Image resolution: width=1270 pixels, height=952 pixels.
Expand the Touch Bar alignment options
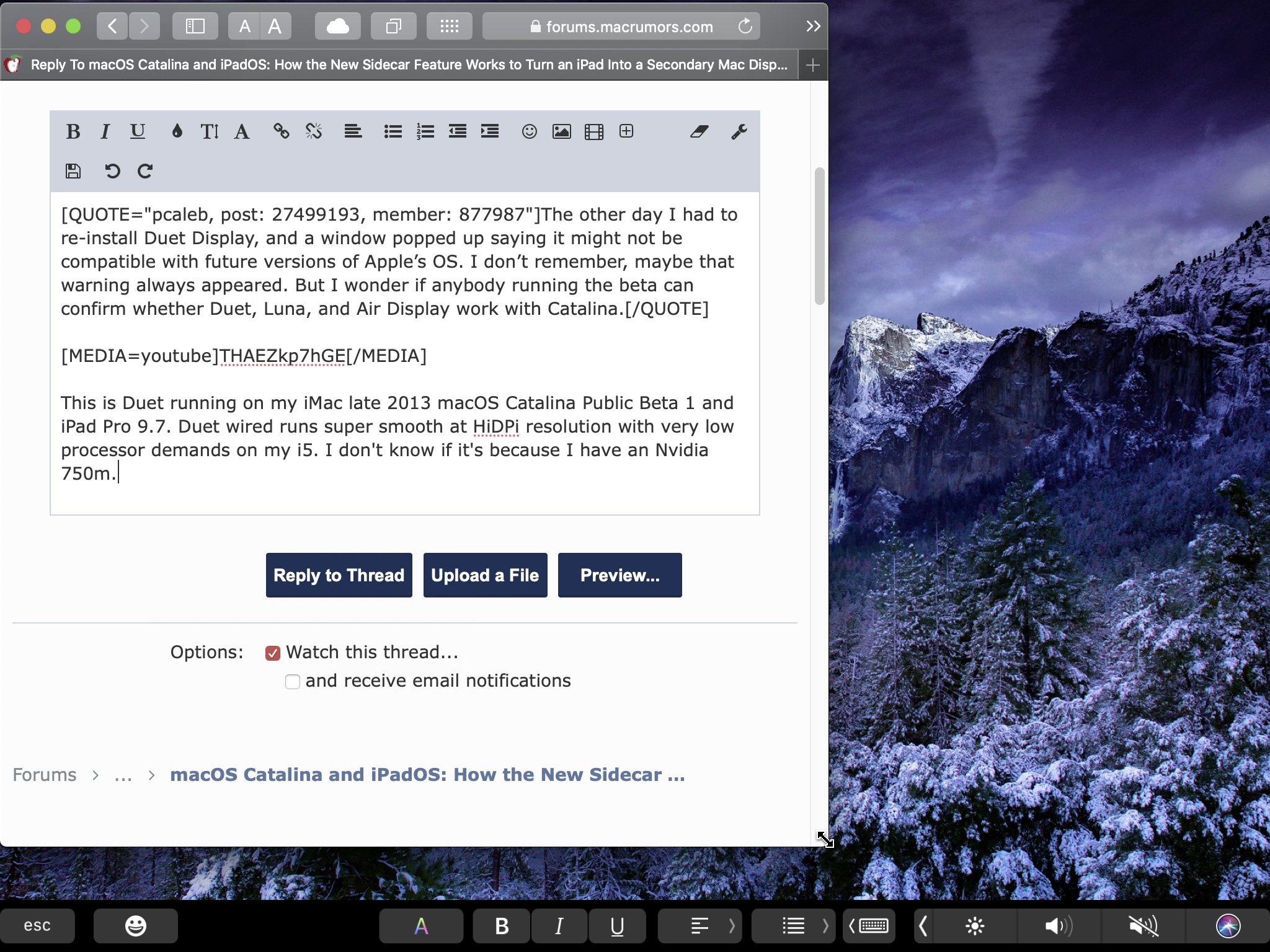click(732, 926)
